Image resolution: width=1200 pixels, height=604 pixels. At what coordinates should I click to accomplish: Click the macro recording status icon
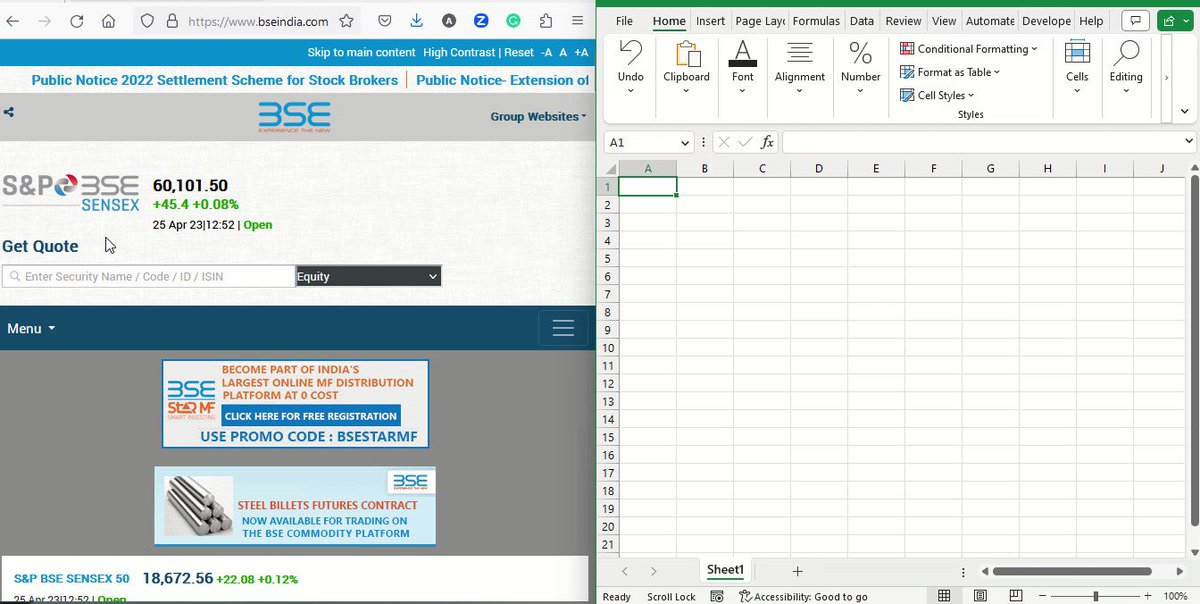[716, 597]
